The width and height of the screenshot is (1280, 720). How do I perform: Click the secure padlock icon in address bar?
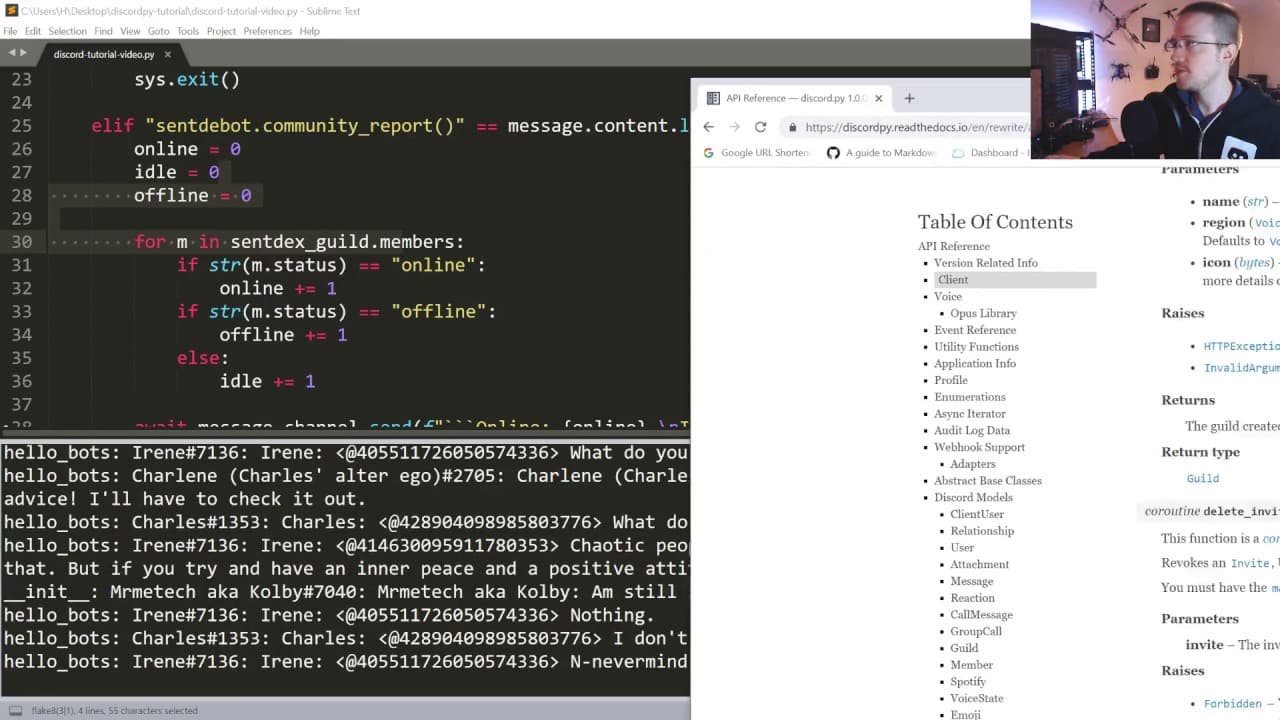click(792, 127)
